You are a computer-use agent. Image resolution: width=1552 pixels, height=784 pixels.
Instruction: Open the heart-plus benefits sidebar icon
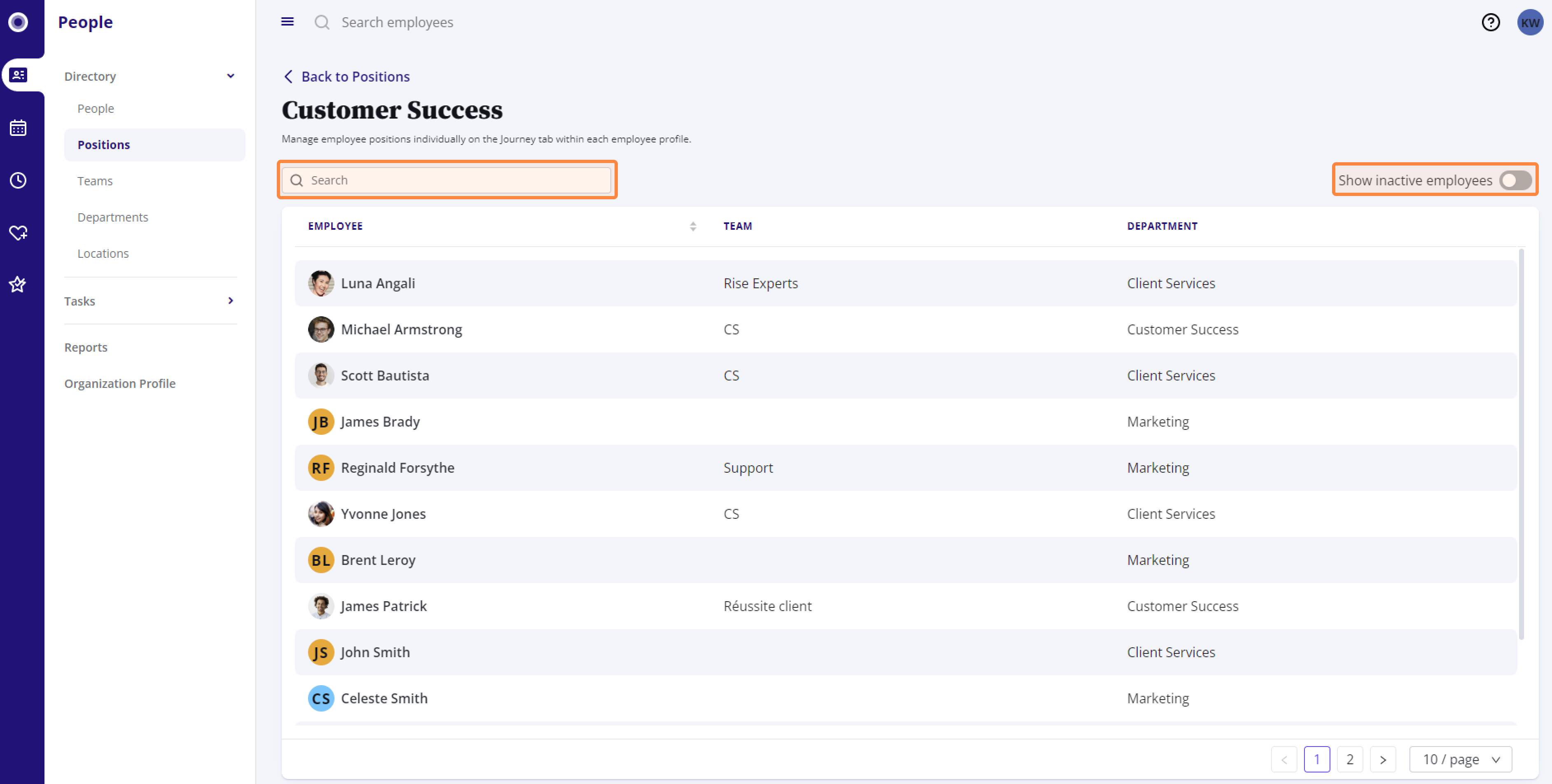(18, 232)
